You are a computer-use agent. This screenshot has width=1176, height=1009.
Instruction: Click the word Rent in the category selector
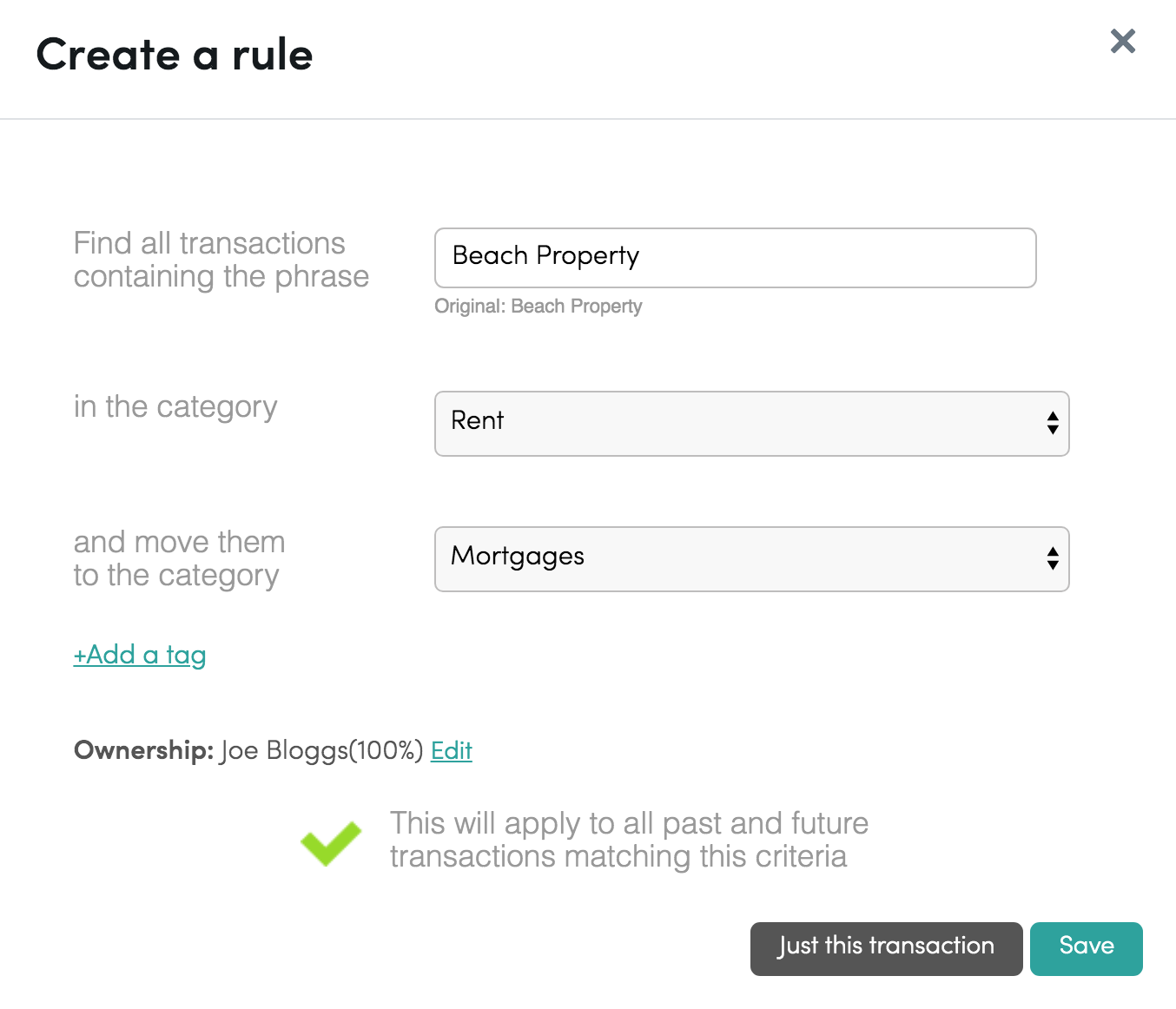coord(478,420)
